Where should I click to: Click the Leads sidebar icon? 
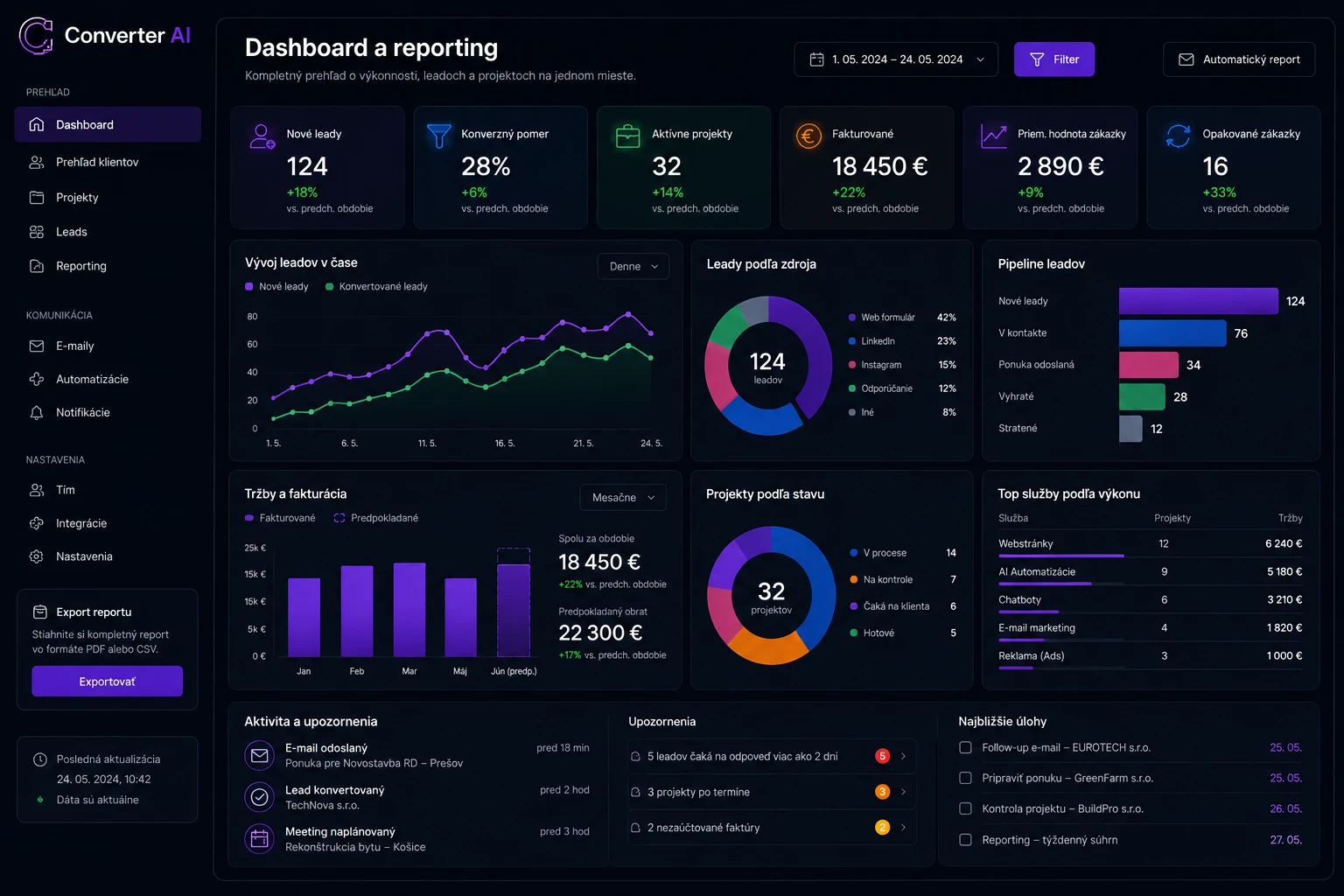pos(37,232)
